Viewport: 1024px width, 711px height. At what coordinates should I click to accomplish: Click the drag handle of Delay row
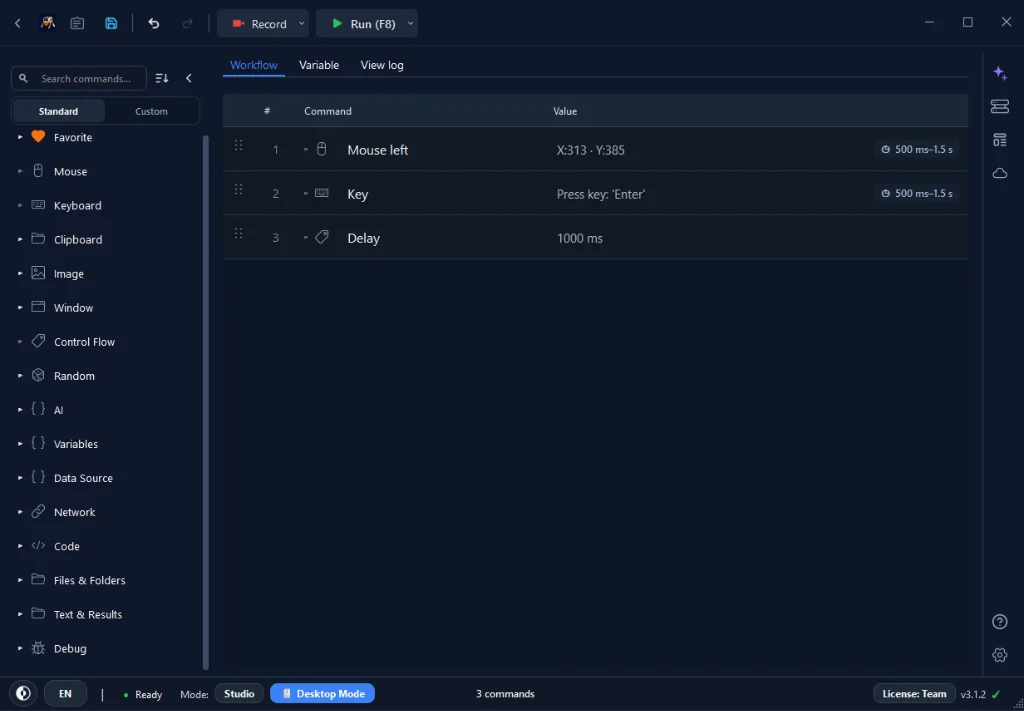tap(238, 233)
